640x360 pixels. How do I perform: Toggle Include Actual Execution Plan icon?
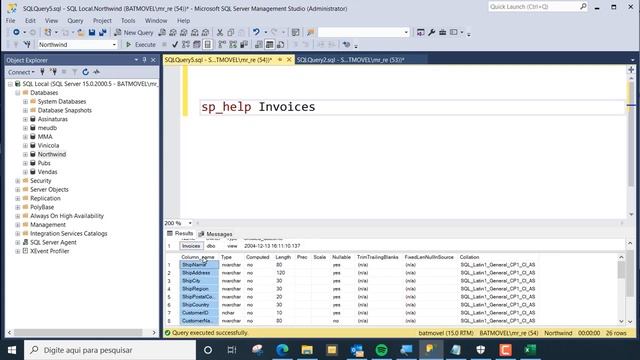point(222,44)
